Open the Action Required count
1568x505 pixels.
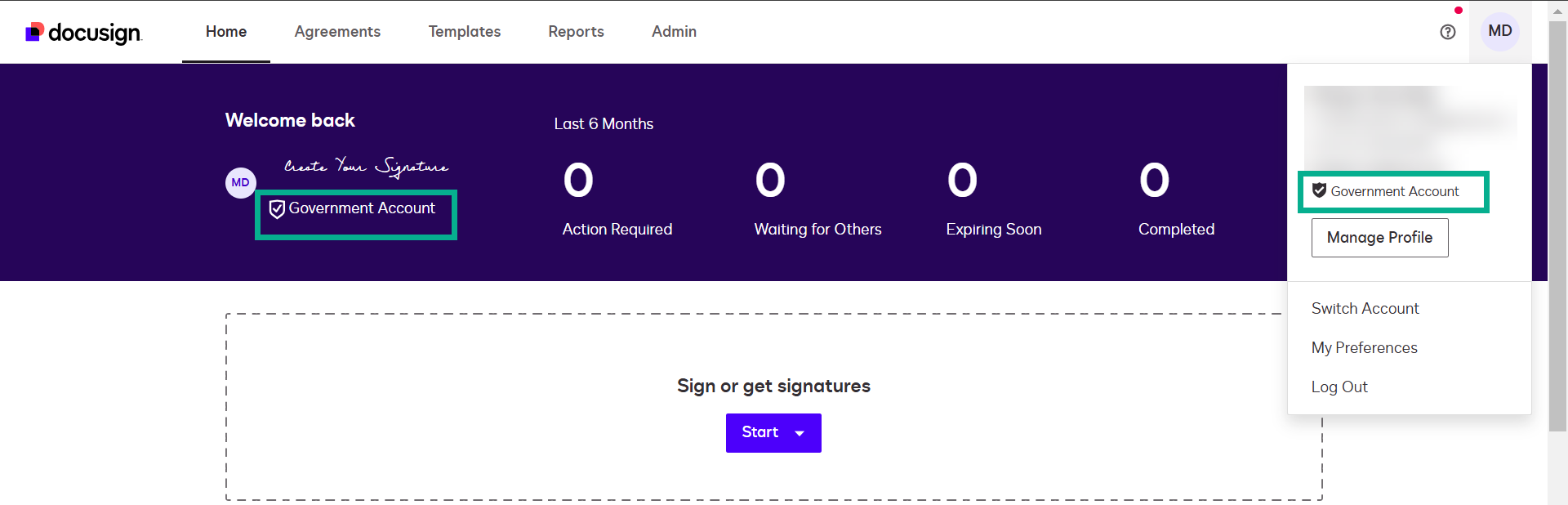(578, 181)
